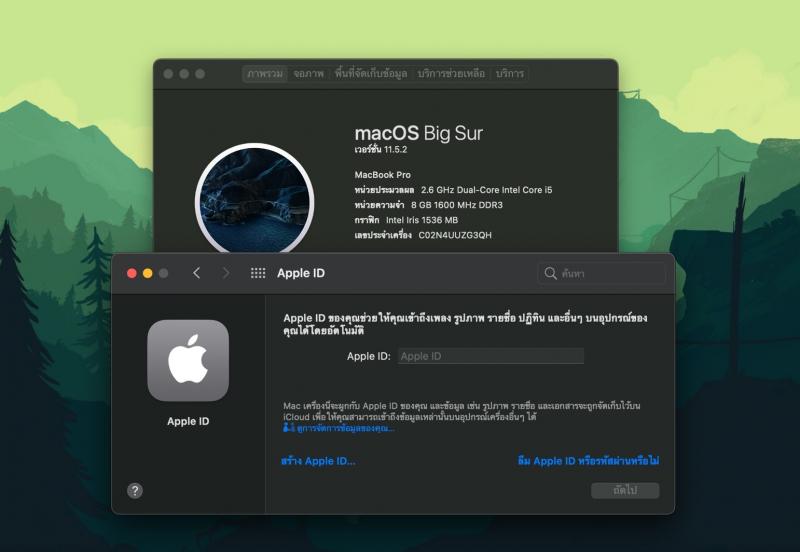This screenshot has height=552, width=800.
Task: Open the พื้นที่จัดเก็บข้อมูล tab
Action: tap(371, 73)
